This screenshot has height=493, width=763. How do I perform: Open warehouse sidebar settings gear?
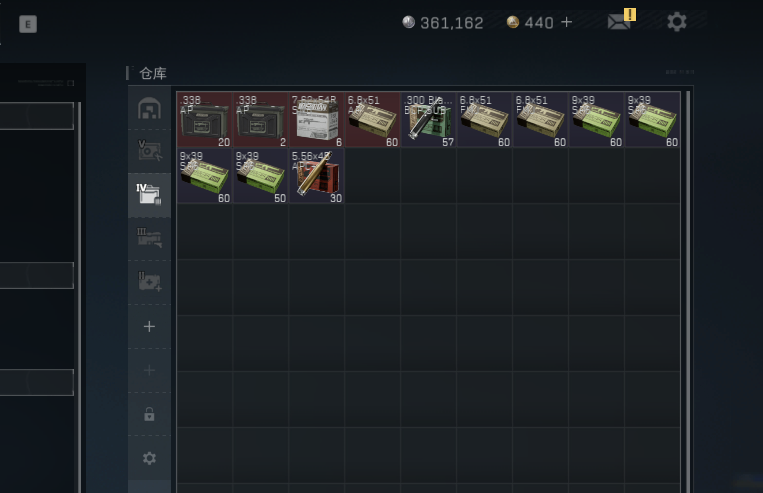(149, 458)
